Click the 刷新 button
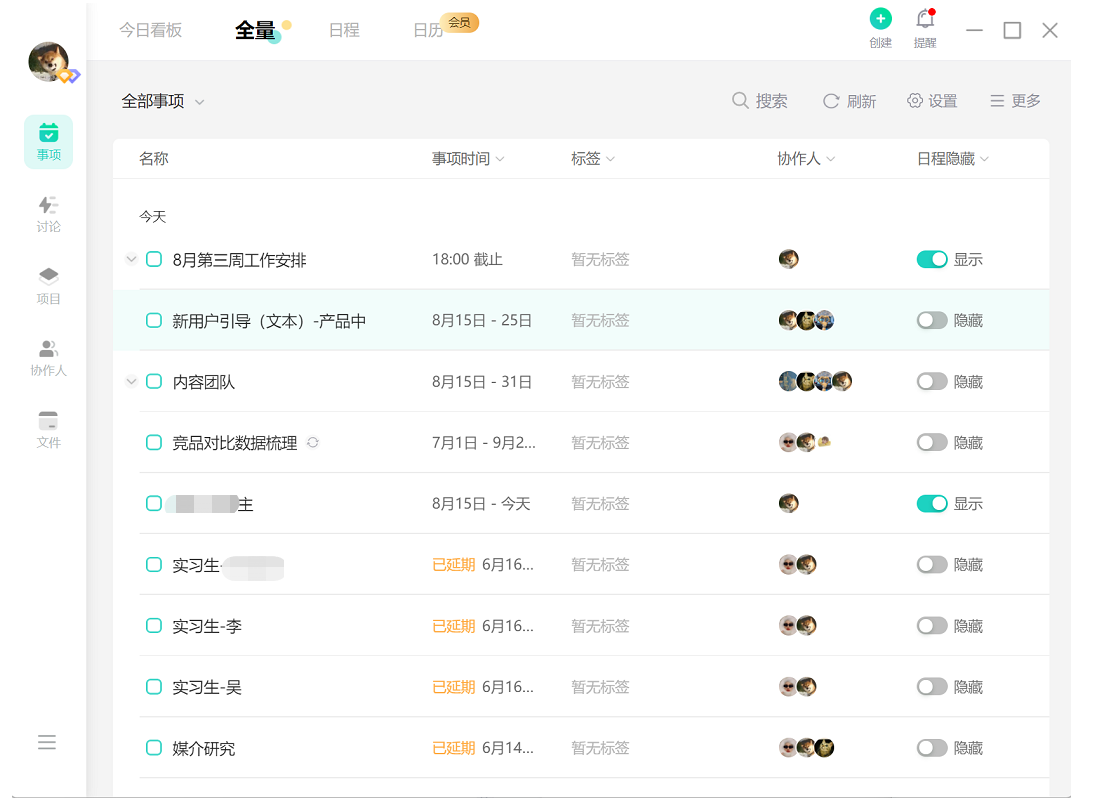The image size is (1094, 807). [849, 101]
